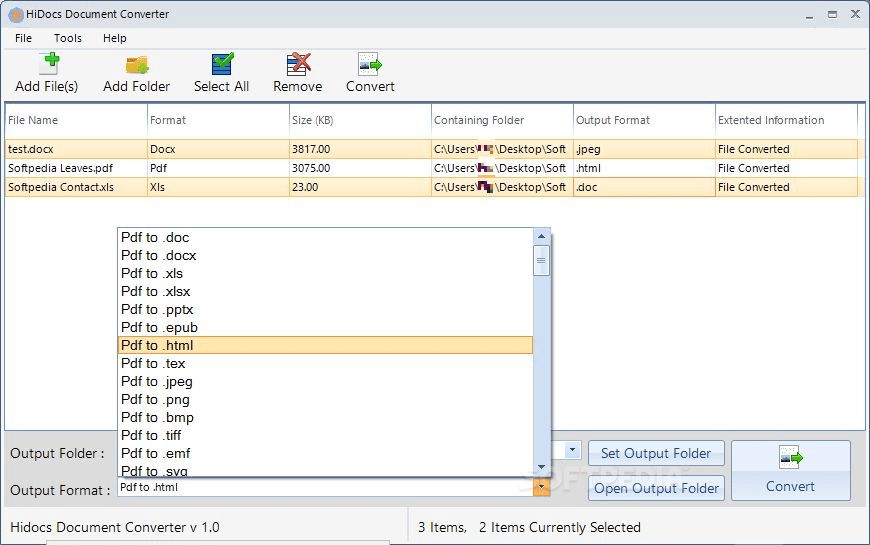This screenshot has width=870, height=545.
Task: Click the Output Format combo box field
Action: [x=325, y=487]
